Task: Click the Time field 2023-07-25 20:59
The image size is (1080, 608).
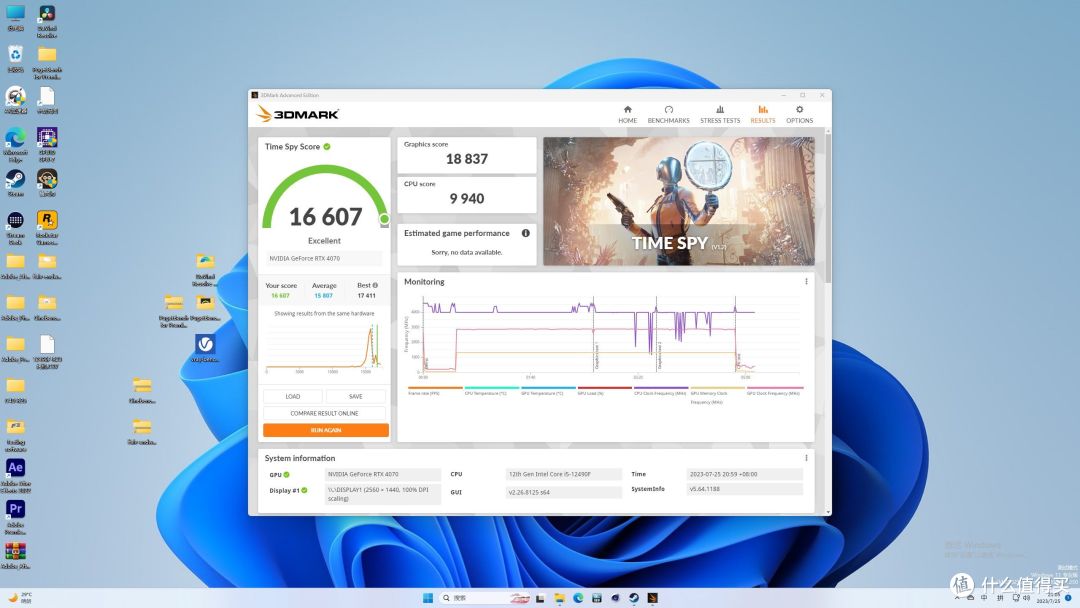Action: 745,474
